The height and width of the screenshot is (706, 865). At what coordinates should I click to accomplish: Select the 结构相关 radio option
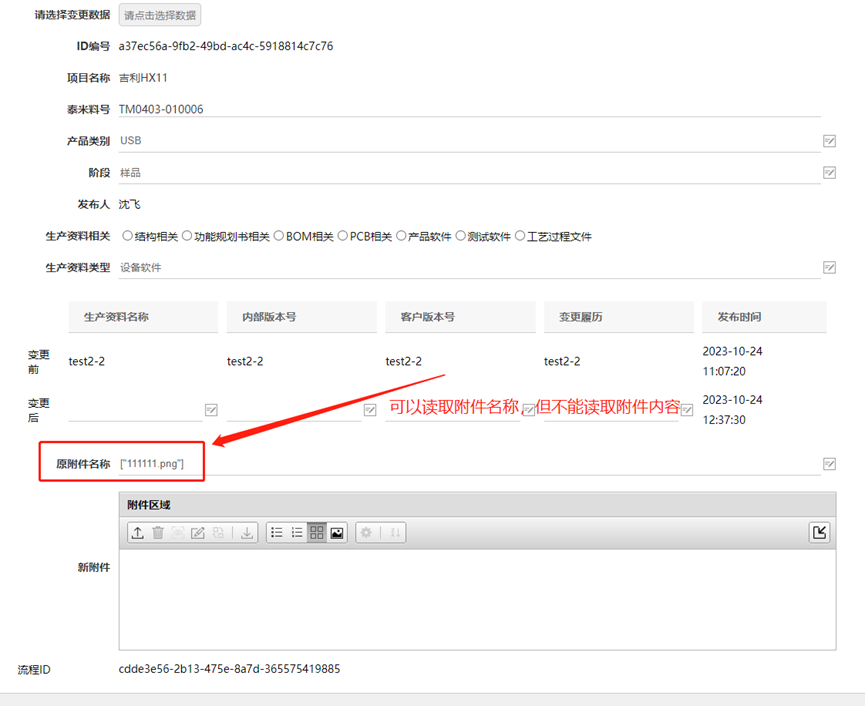(x=127, y=236)
